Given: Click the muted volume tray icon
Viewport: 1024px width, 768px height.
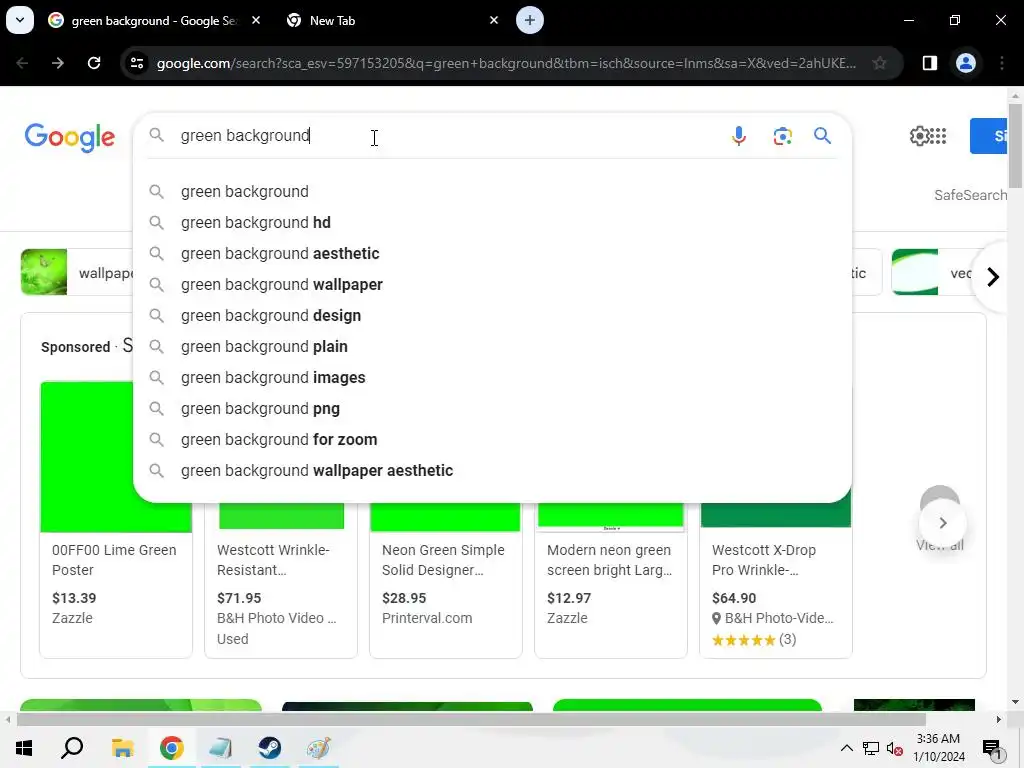Looking at the screenshot, I should [895, 749].
